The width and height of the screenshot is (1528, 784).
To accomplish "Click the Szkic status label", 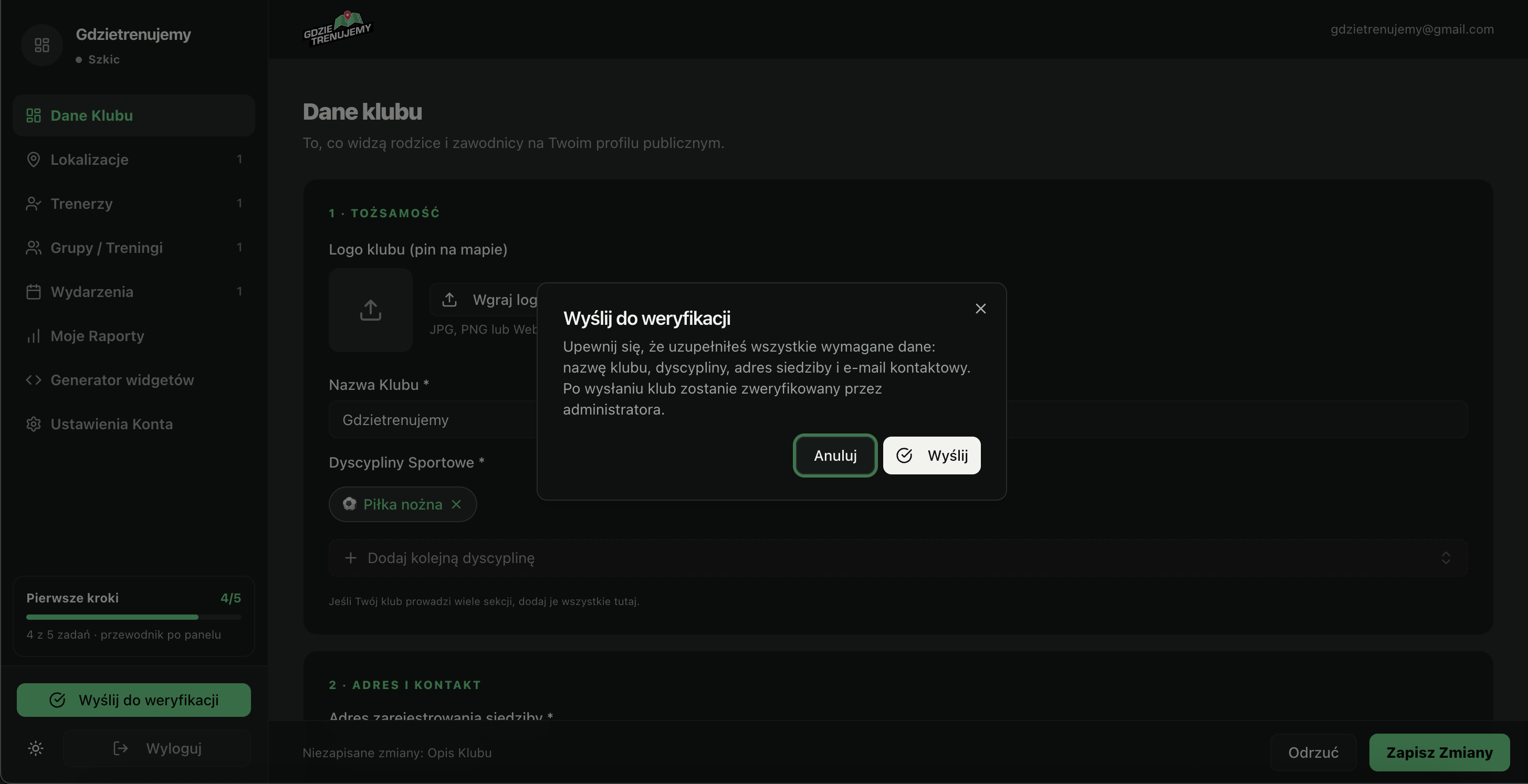I will 104,59.
